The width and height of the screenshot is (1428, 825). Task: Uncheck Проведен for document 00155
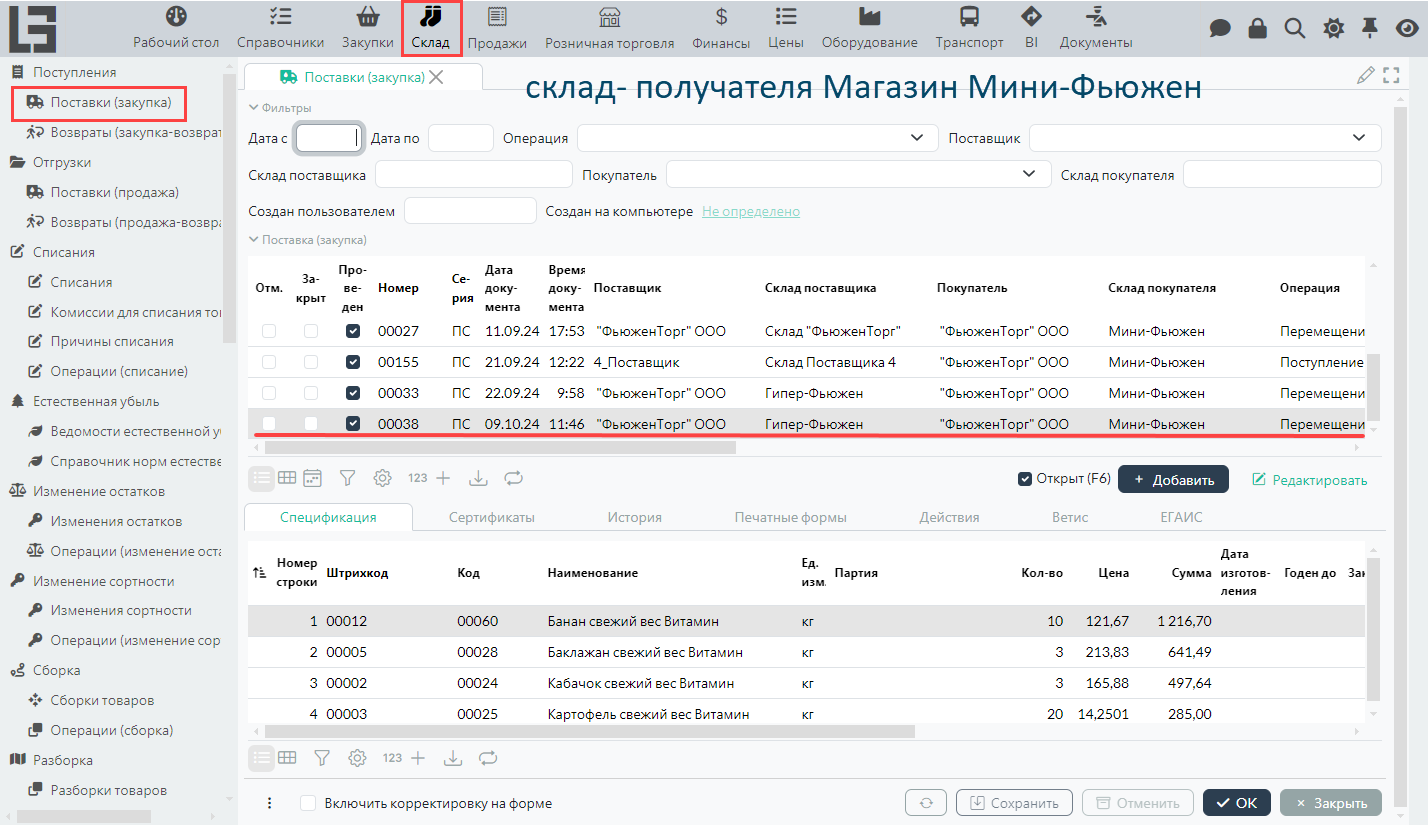353,362
